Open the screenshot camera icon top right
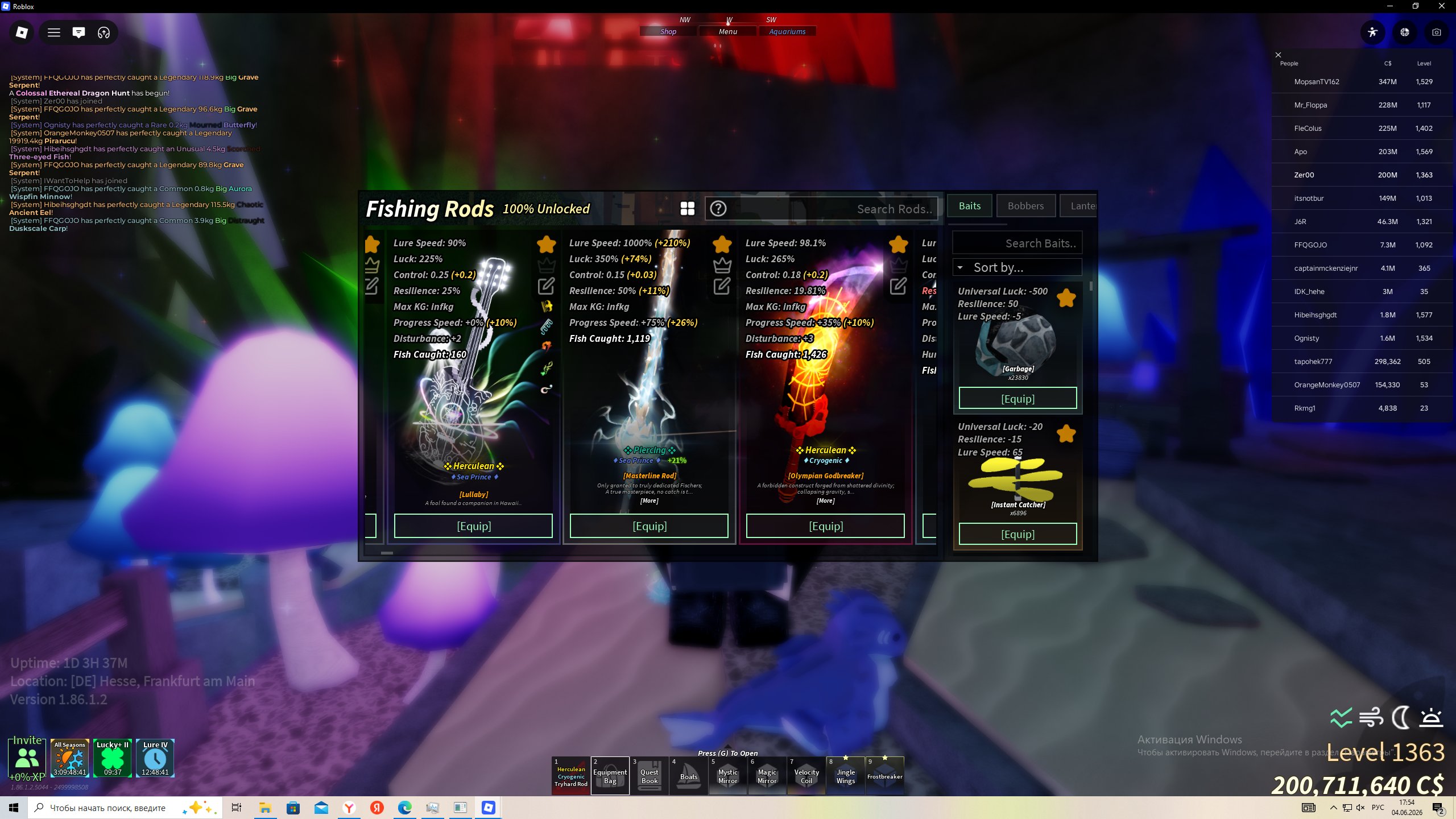This screenshot has width=1456, height=819. 1437,32
